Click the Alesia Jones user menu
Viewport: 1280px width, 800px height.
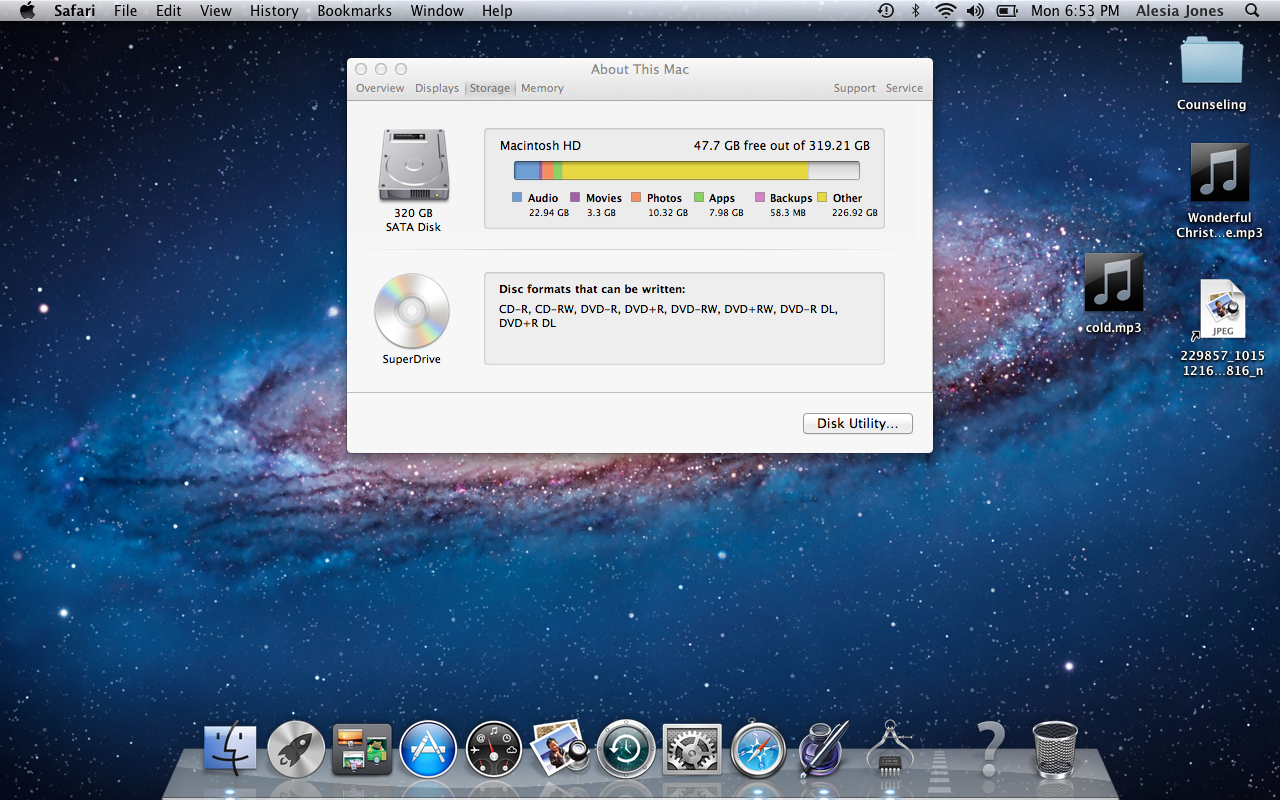click(1180, 11)
